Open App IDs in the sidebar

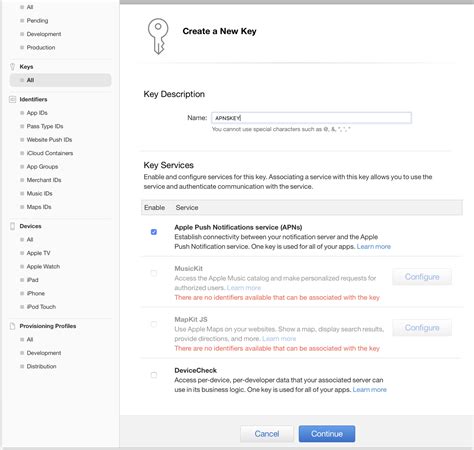(x=37, y=113)
